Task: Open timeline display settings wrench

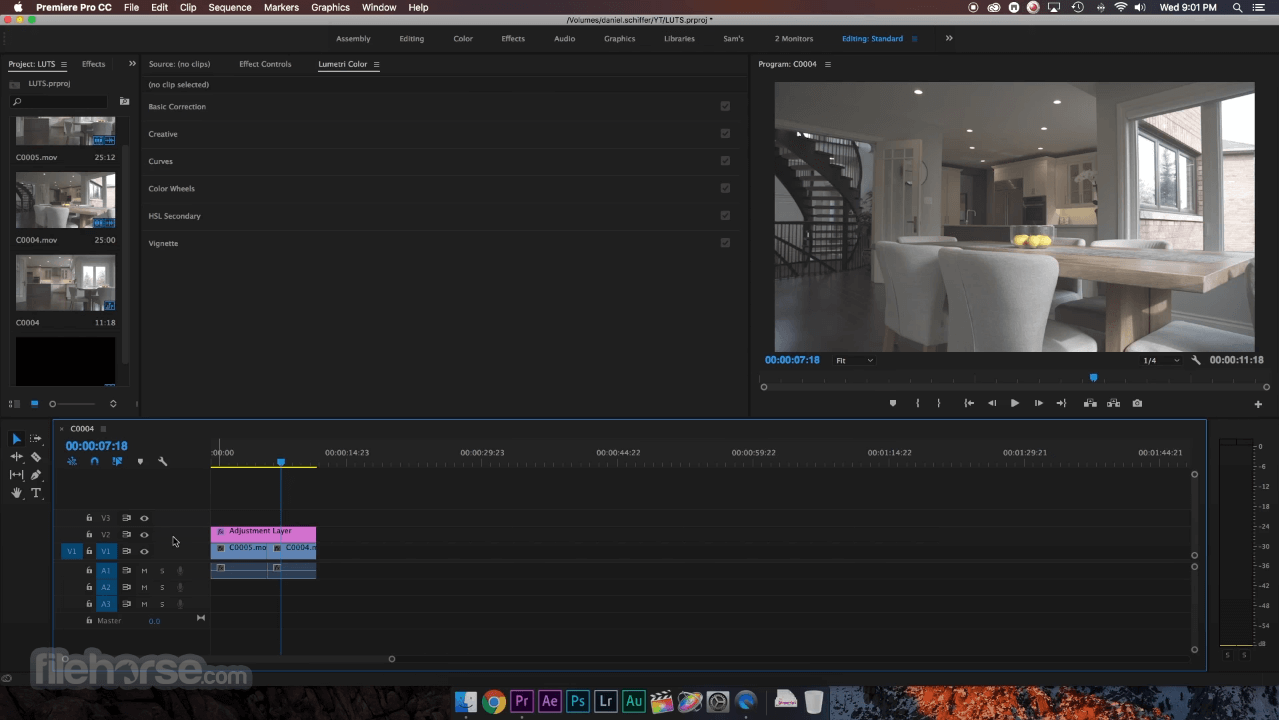Action: pos(162,461)
